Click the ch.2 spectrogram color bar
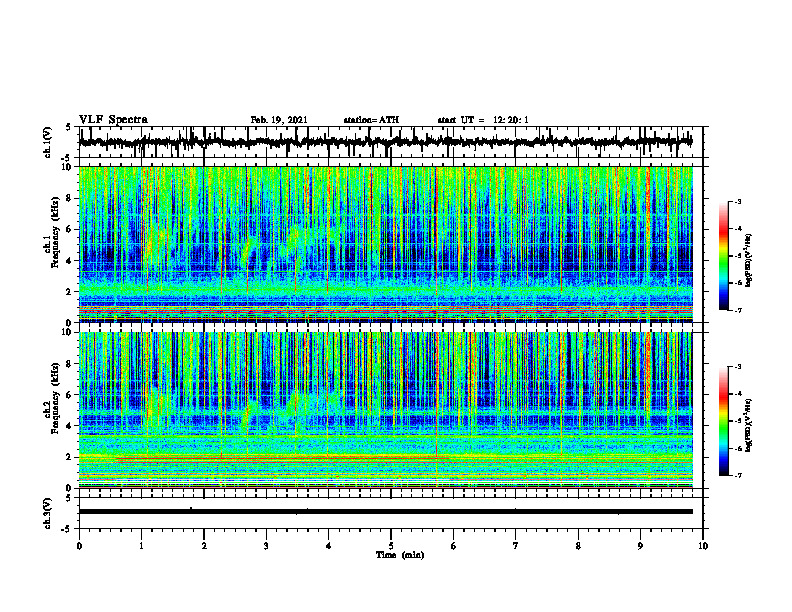Image resolution: width=792 pixels, height=612 pixels. (723, 421)
